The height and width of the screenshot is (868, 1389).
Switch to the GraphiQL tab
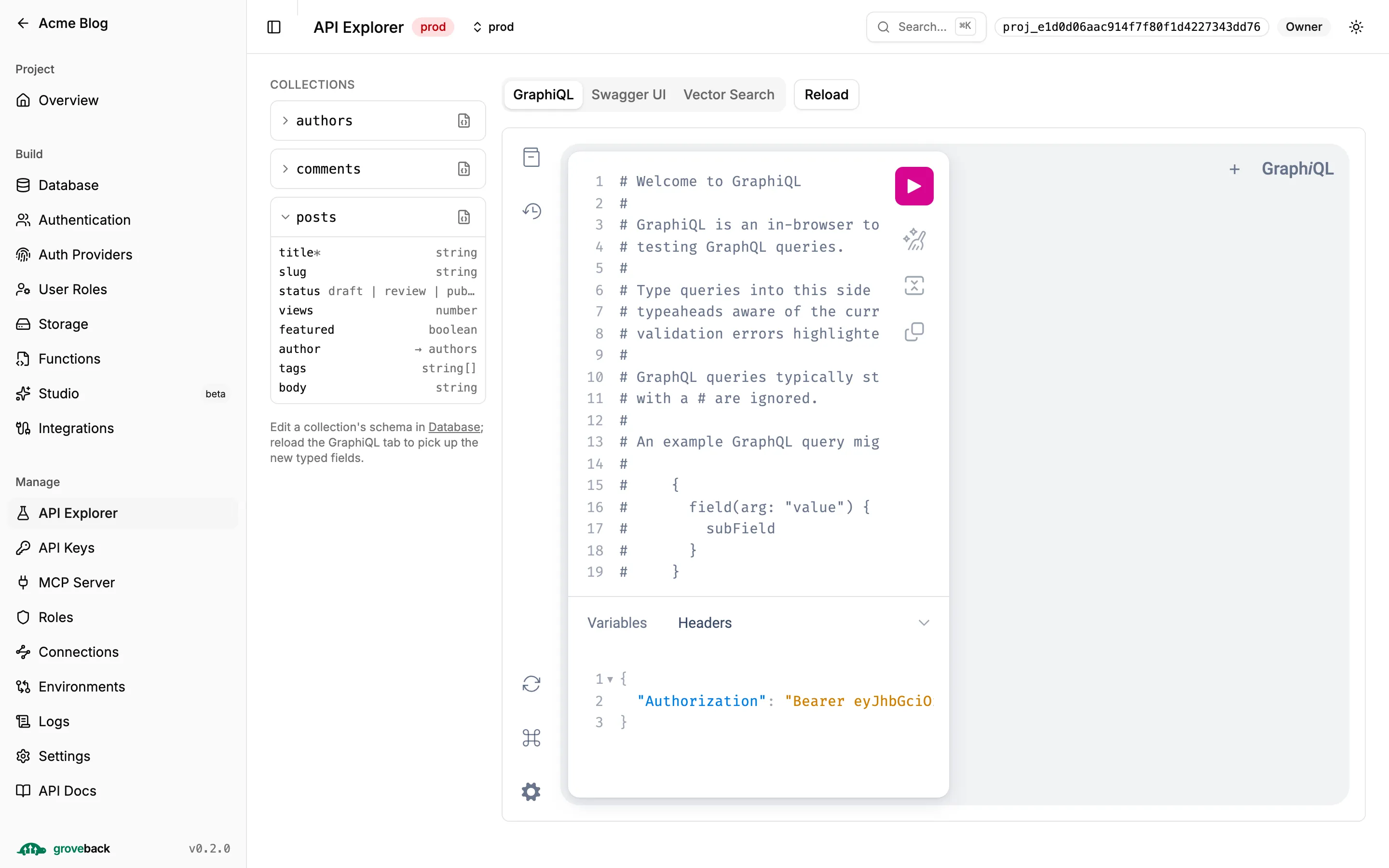coord(543,95)
